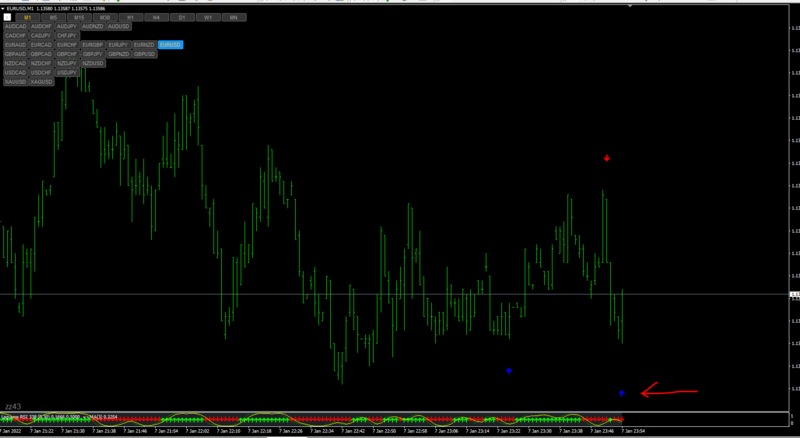Click the 7 Jan 23:54 time label
The image size is (800, 438).
click(633, 431)
